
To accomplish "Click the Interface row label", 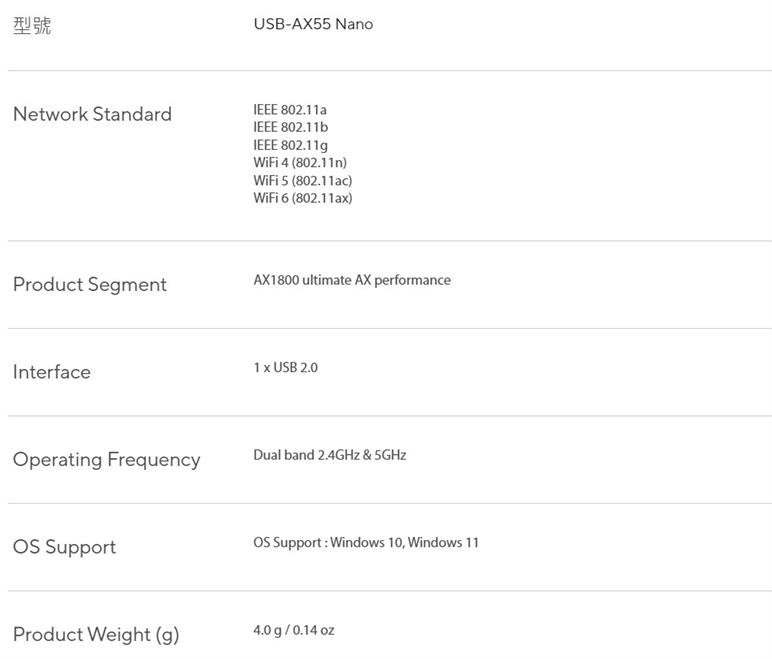I will 52,372.
